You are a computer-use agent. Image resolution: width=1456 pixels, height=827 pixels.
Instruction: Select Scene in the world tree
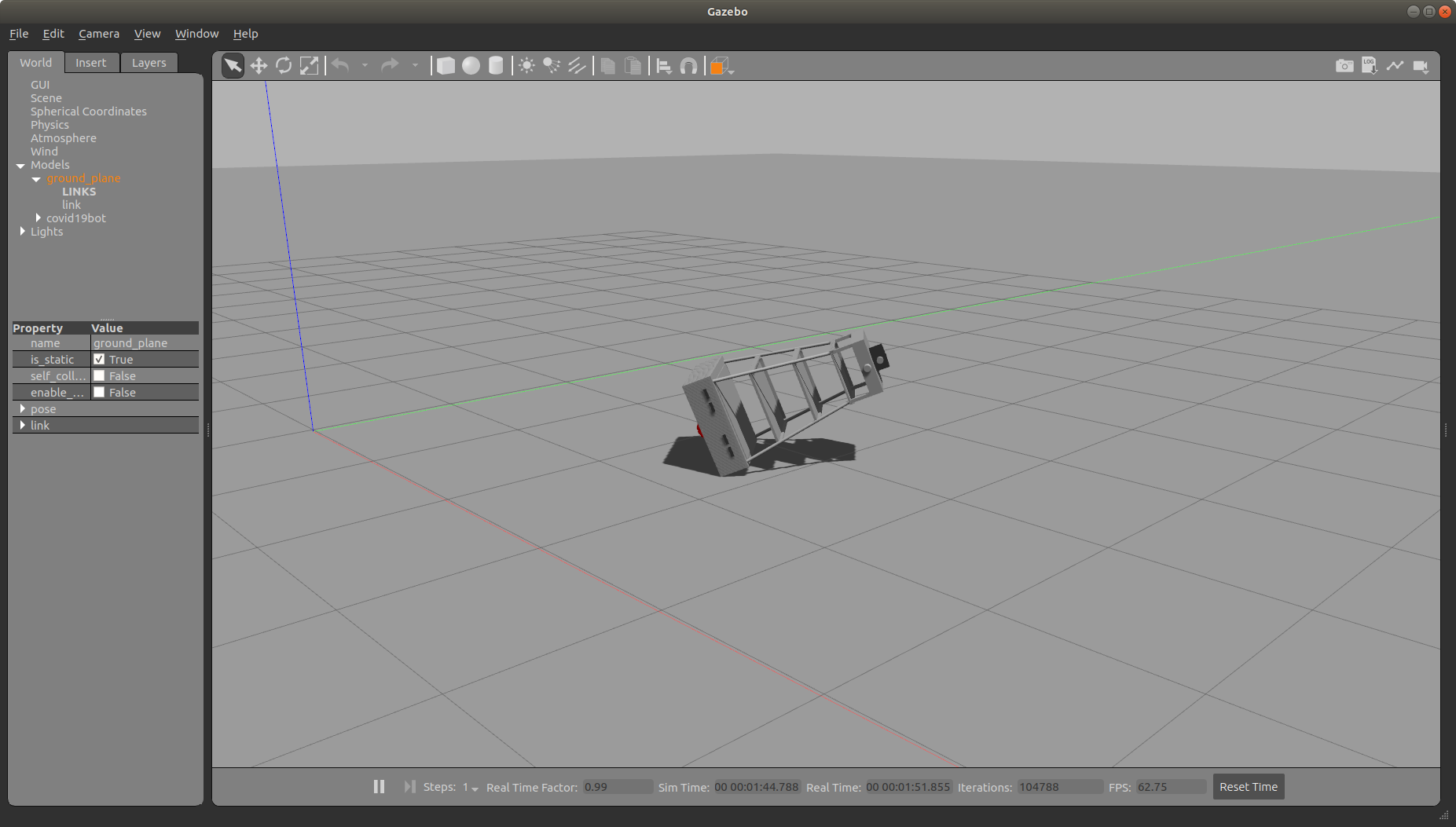point(46,98)
